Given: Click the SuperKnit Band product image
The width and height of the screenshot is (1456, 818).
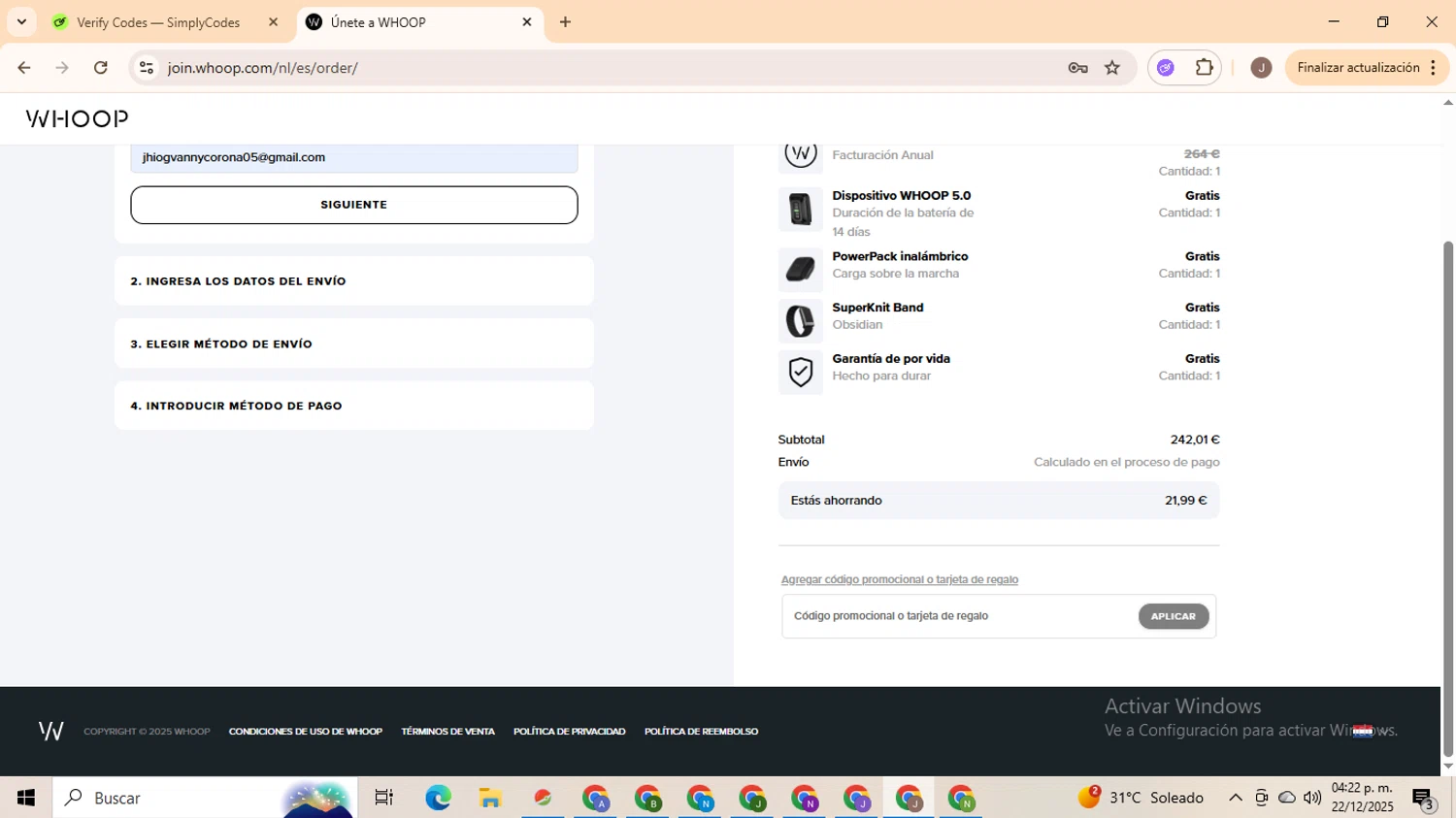Looking at the screenshot, I should tap(801, 321).
